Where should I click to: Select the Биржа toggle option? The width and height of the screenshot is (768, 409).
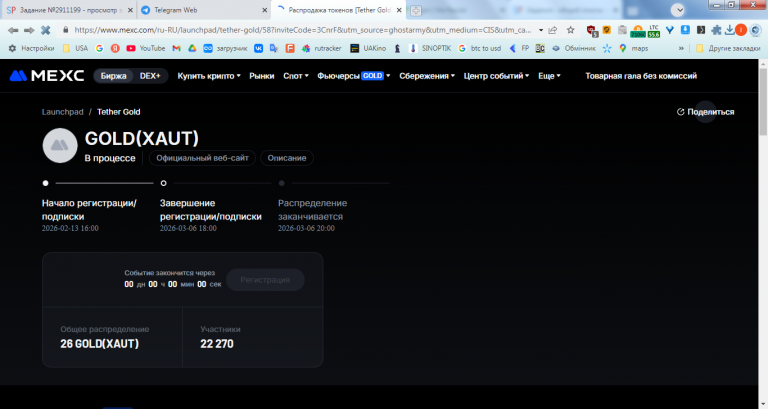coord(114,76)
